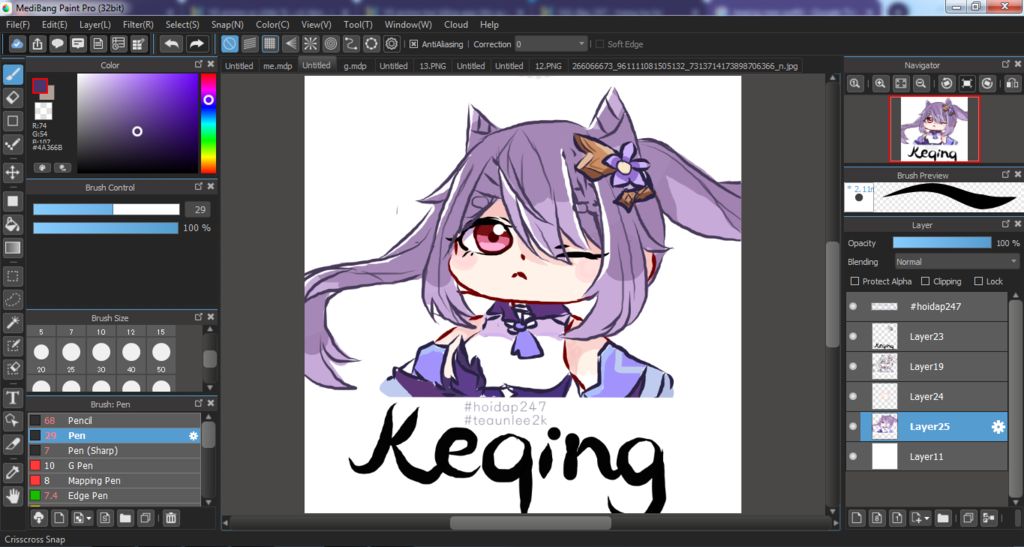Undock the Layer panel
Image resolution: width=1024 pixels, height=547 pixels.
1006,225
